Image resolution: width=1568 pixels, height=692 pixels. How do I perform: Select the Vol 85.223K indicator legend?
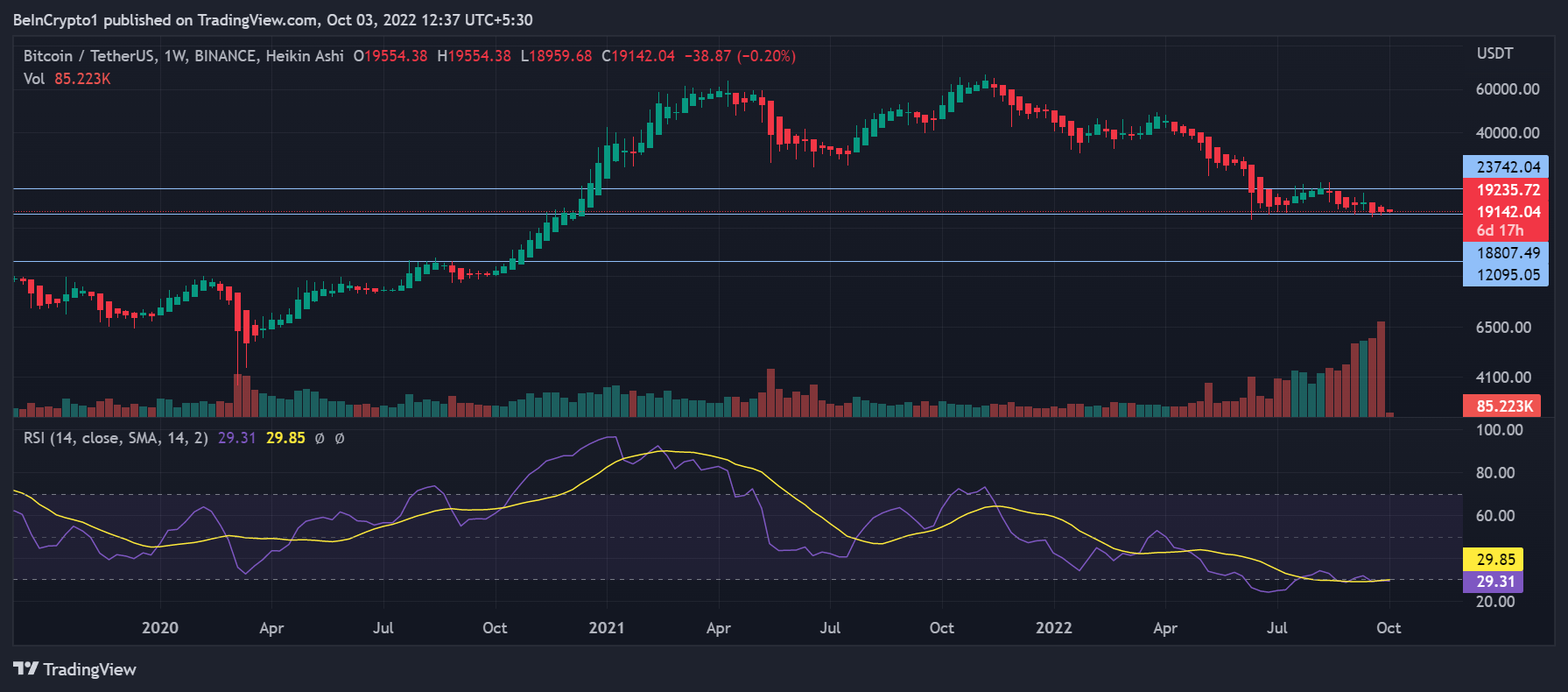67,79
